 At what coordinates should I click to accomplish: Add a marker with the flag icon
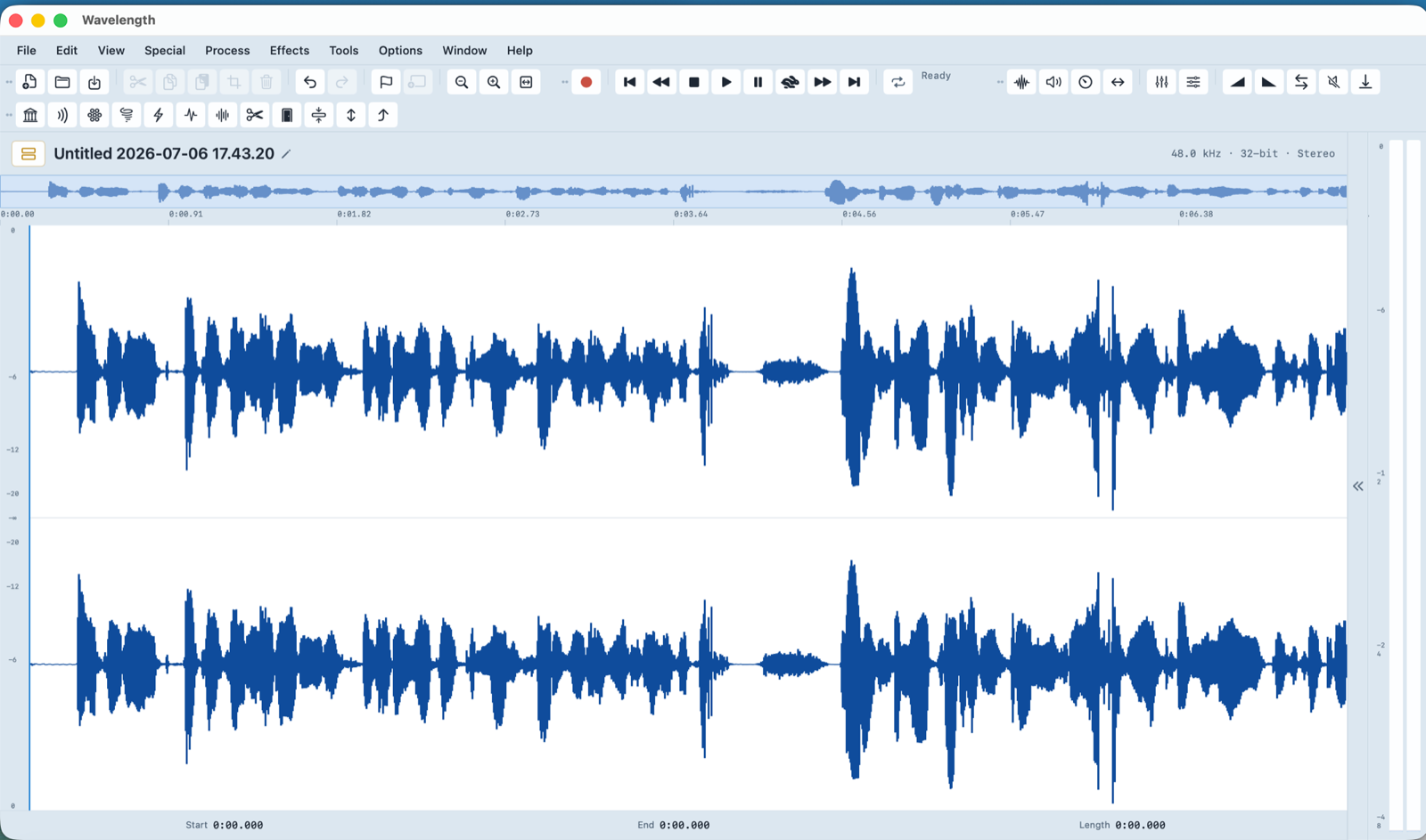pos(386,82)
